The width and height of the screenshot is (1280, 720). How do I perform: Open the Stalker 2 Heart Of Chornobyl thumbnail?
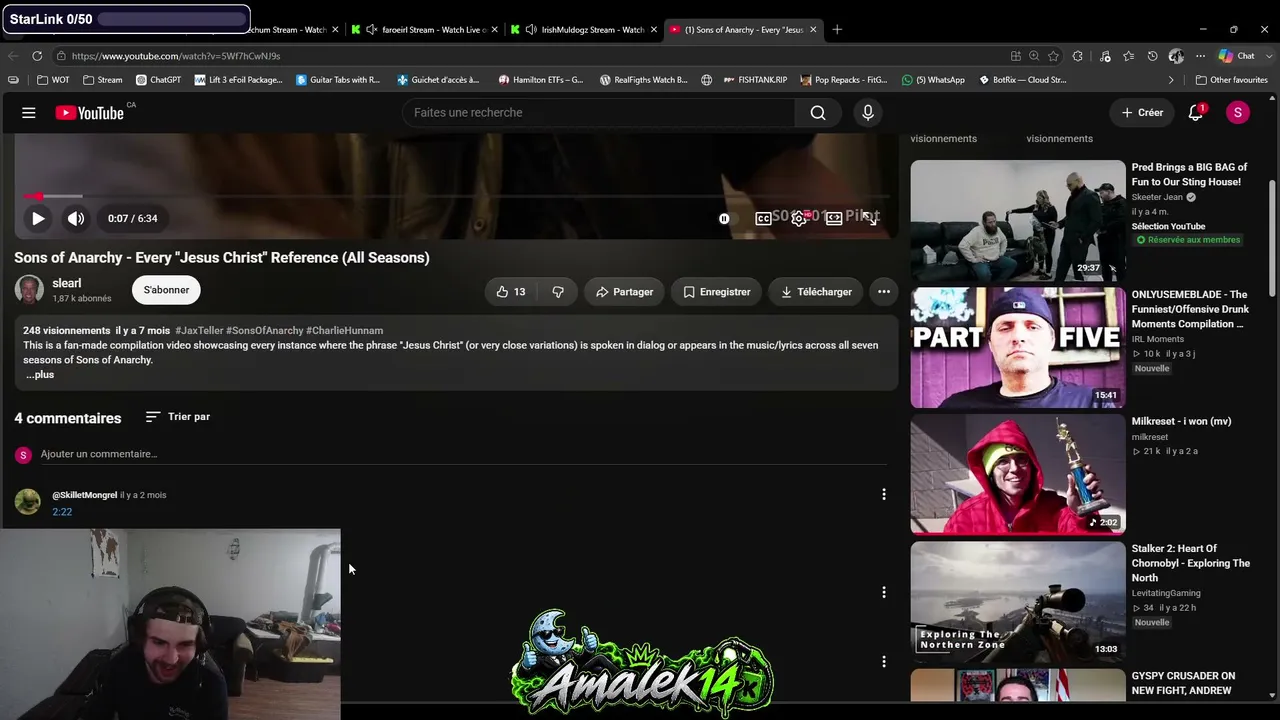(x=1018, y=601)
